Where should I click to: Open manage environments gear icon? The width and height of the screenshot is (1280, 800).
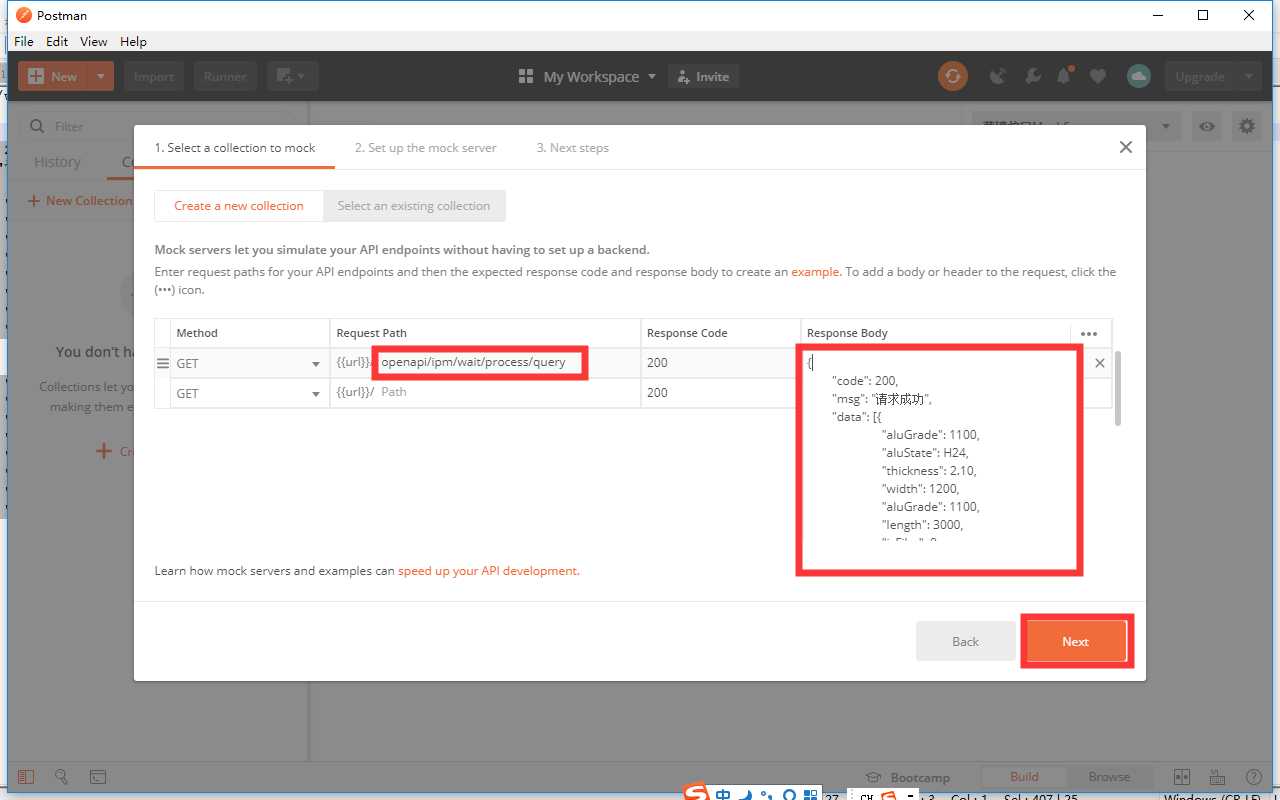pos(1246,126)
